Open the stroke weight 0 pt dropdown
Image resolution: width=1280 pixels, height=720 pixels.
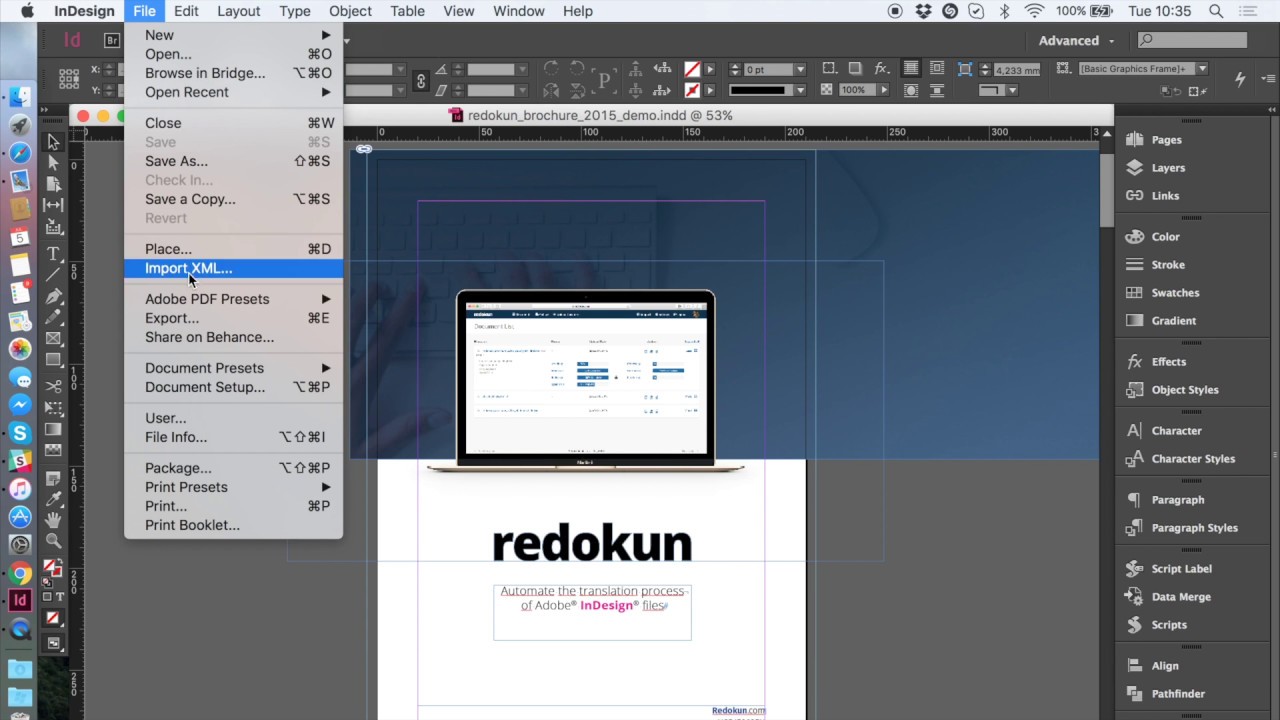[800, 69]
